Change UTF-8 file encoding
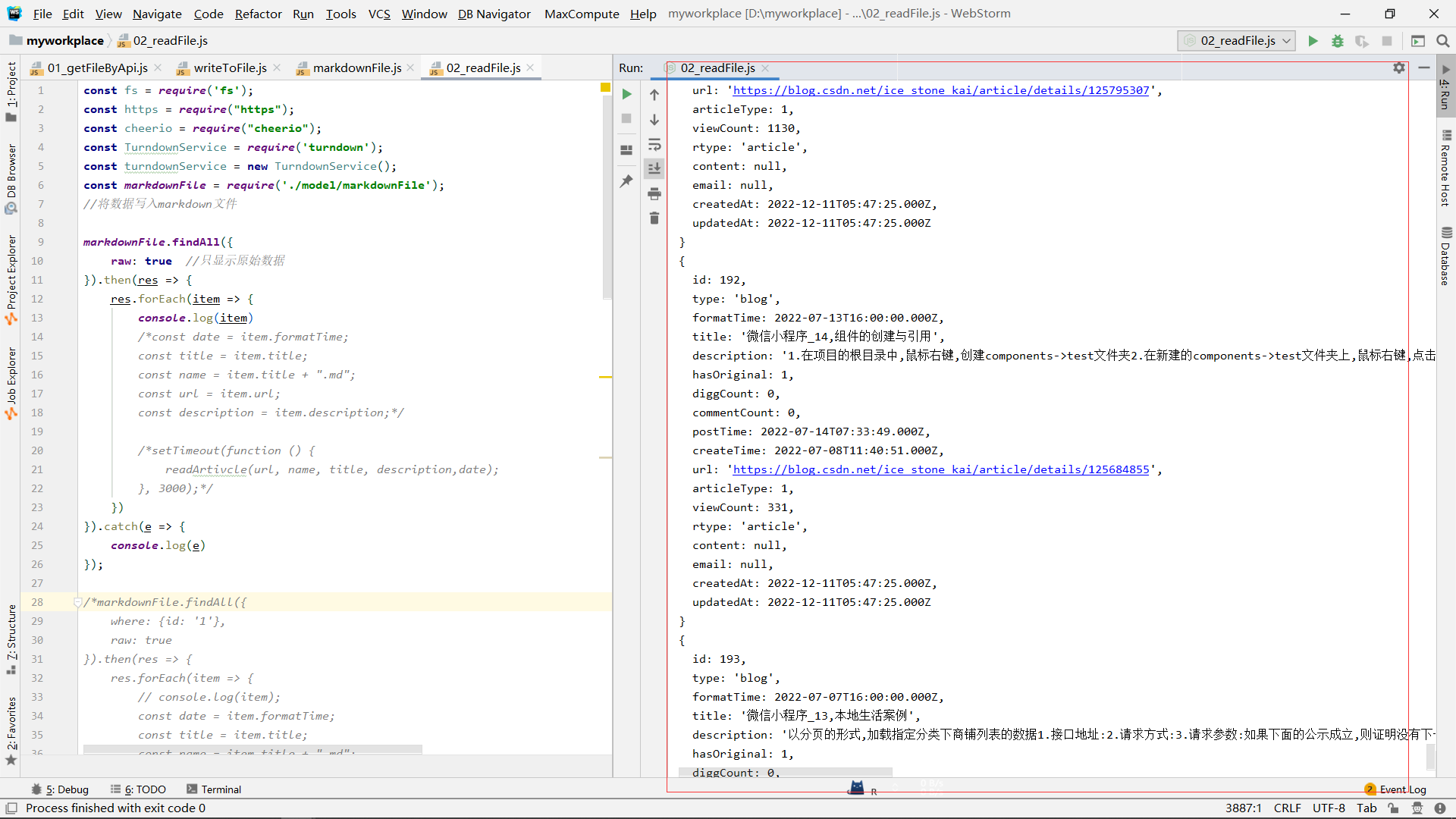The width and height of the screenshot is (1456, 819). pos(1329,808)
